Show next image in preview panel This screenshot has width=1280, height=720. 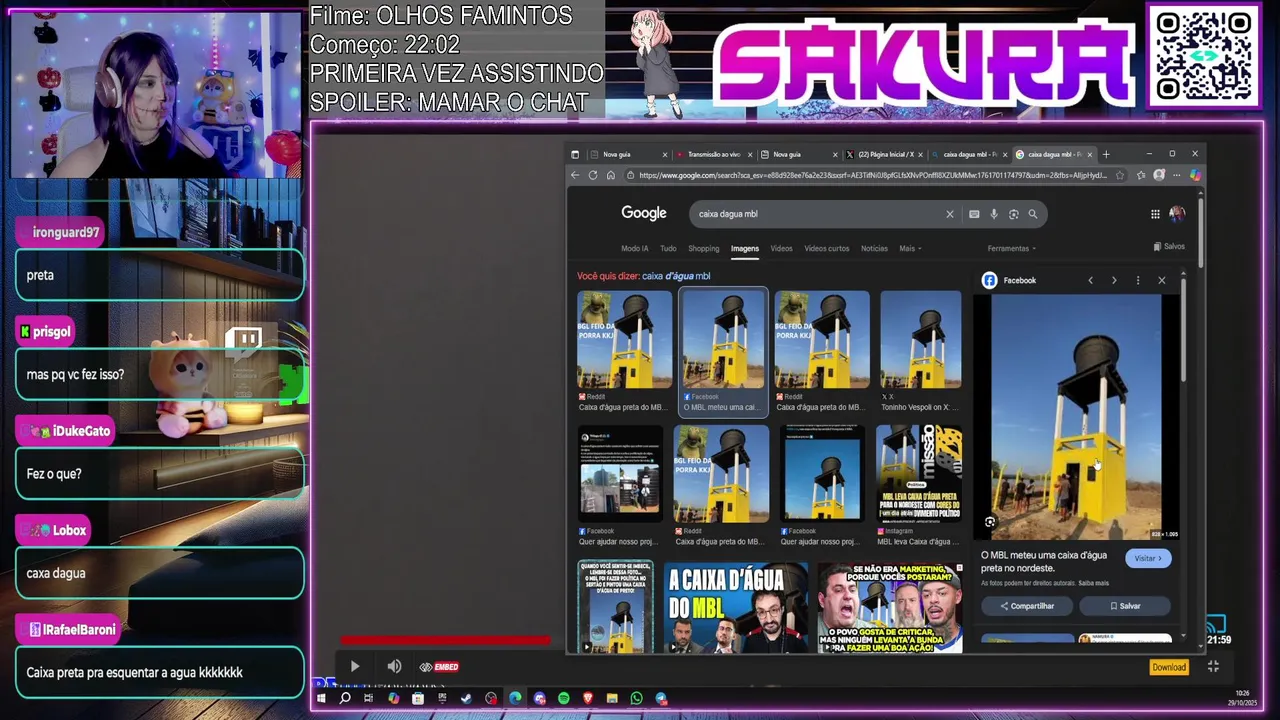[1114, 281]
